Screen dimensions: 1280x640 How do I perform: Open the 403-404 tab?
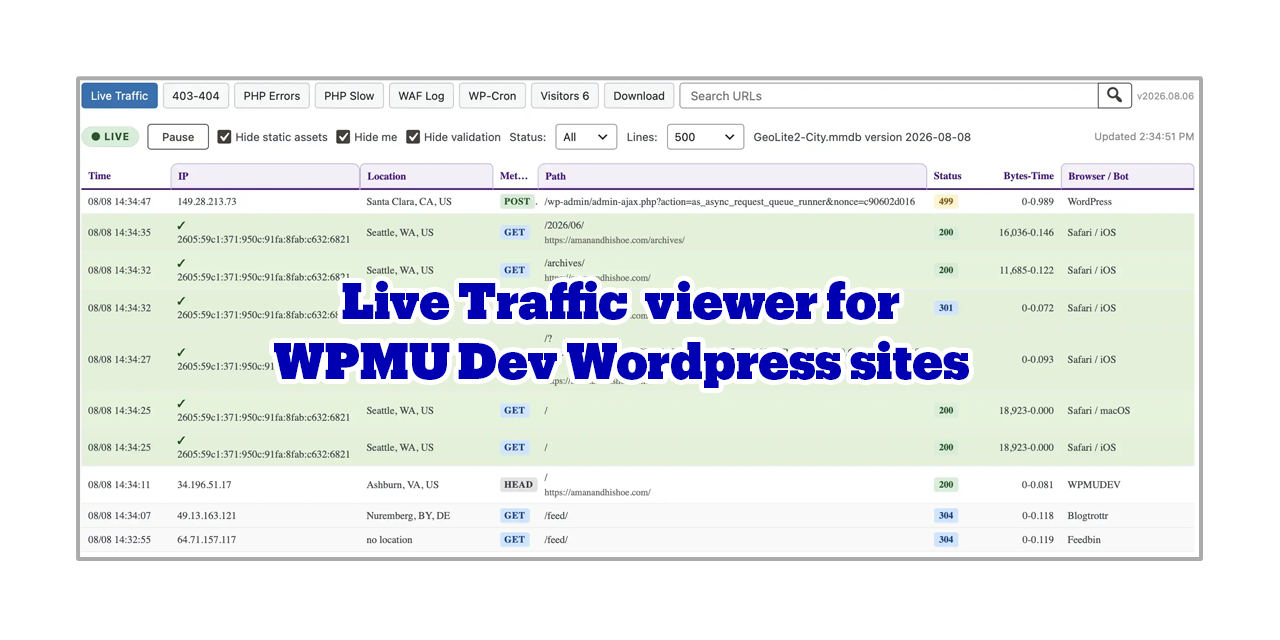[x=196, y=96]
